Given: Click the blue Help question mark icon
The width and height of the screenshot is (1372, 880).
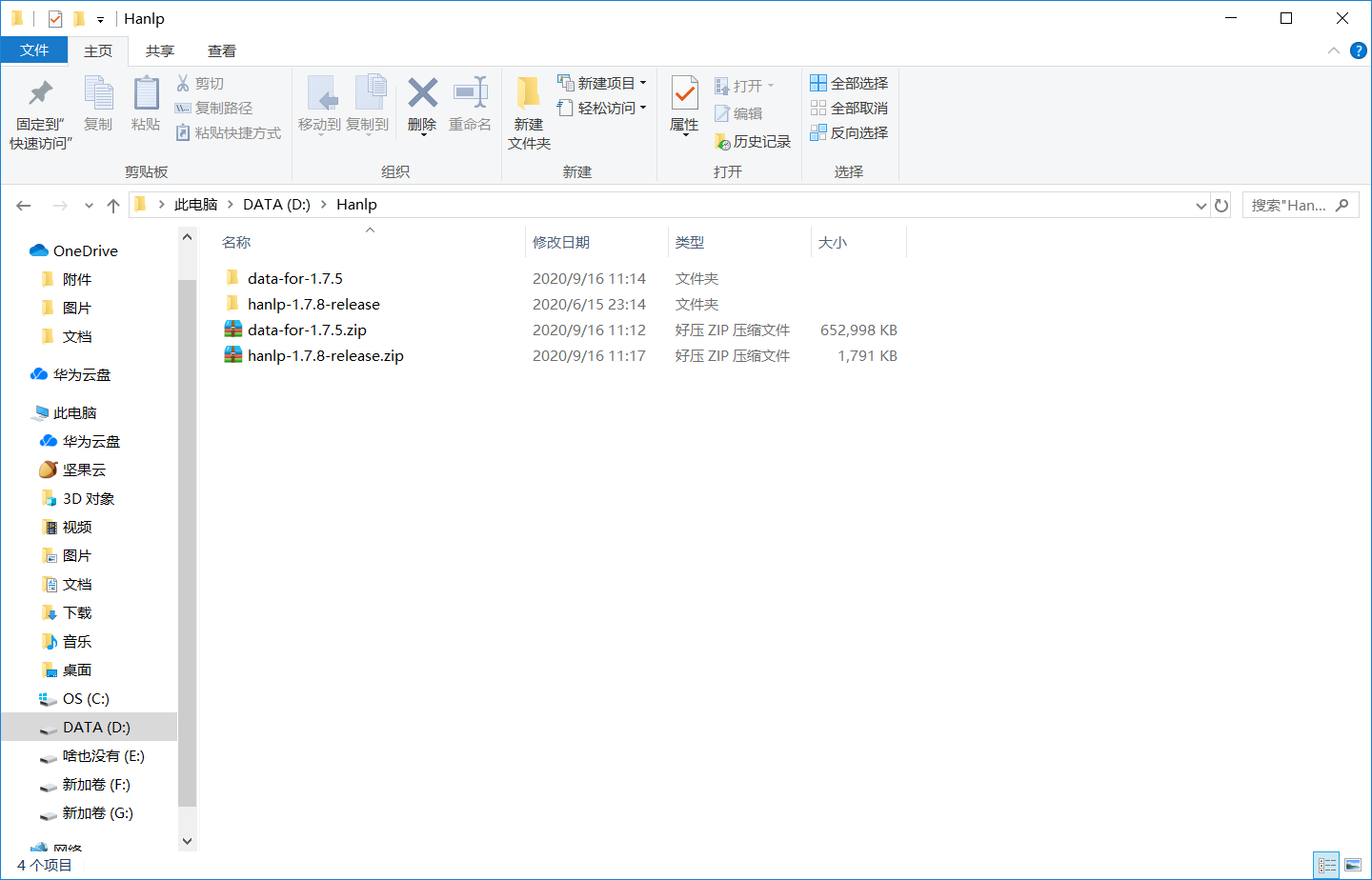Looking at the screenshot, I should click(1359, 50).
